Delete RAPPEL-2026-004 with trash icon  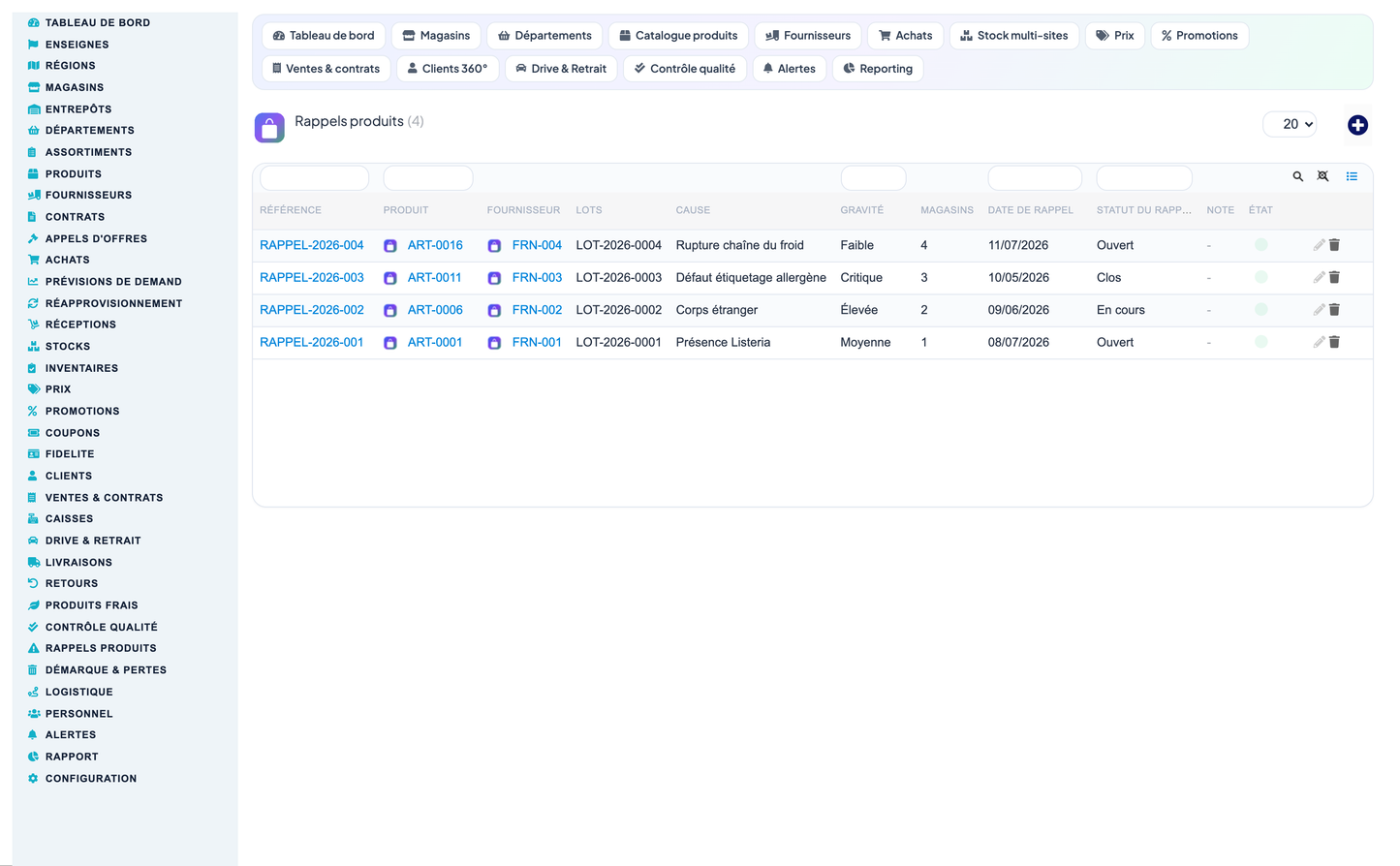point(1334,245)
